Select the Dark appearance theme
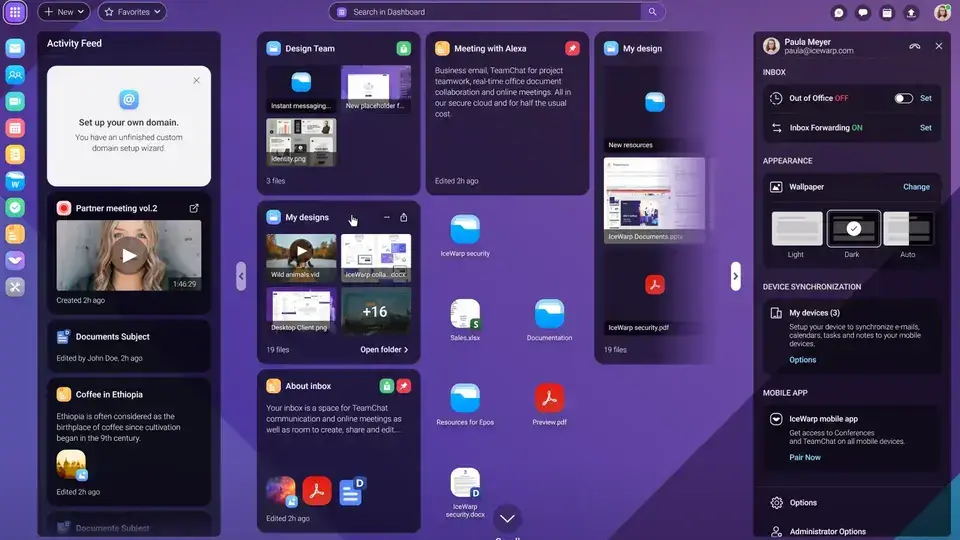This screenshot has width=960, height=540. click(x=853, y=229)
